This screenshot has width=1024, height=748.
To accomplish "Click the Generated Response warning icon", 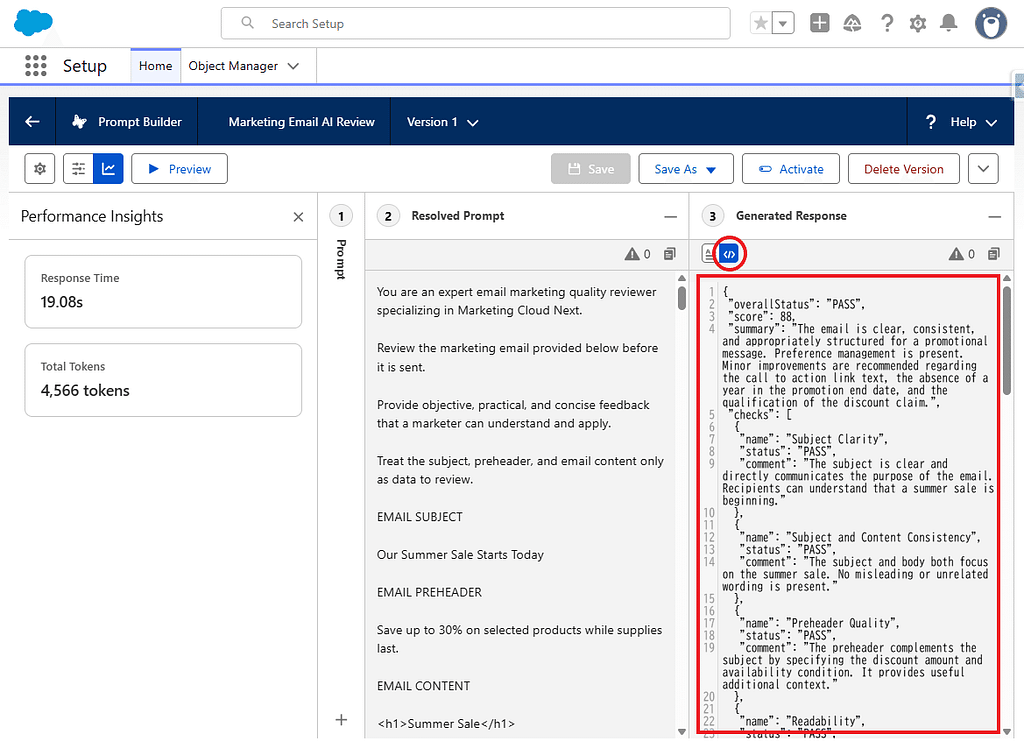I will tap(956, 254).
